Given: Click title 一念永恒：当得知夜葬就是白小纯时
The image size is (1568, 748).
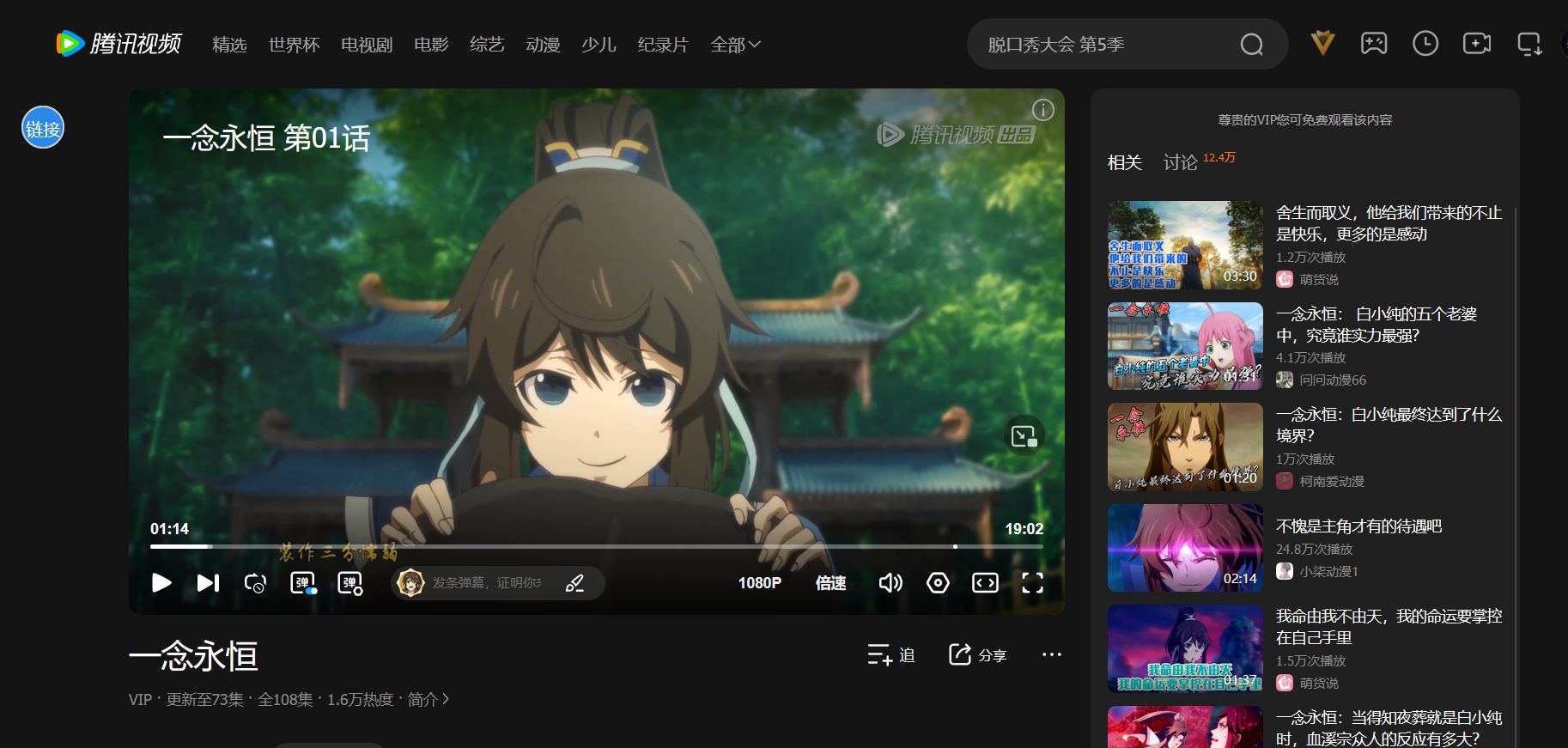Looking at the screenshot, I should pos(1389,728).
